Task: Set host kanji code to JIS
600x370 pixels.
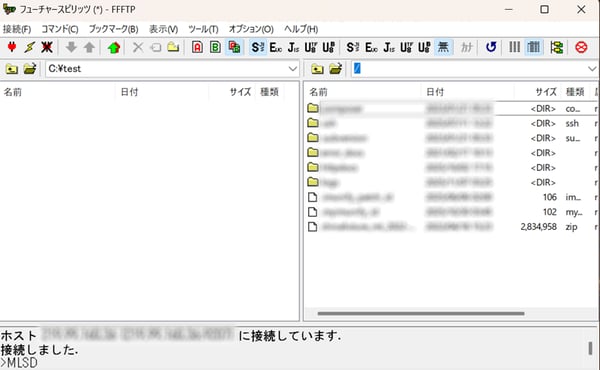Action: tap(389, 47)
